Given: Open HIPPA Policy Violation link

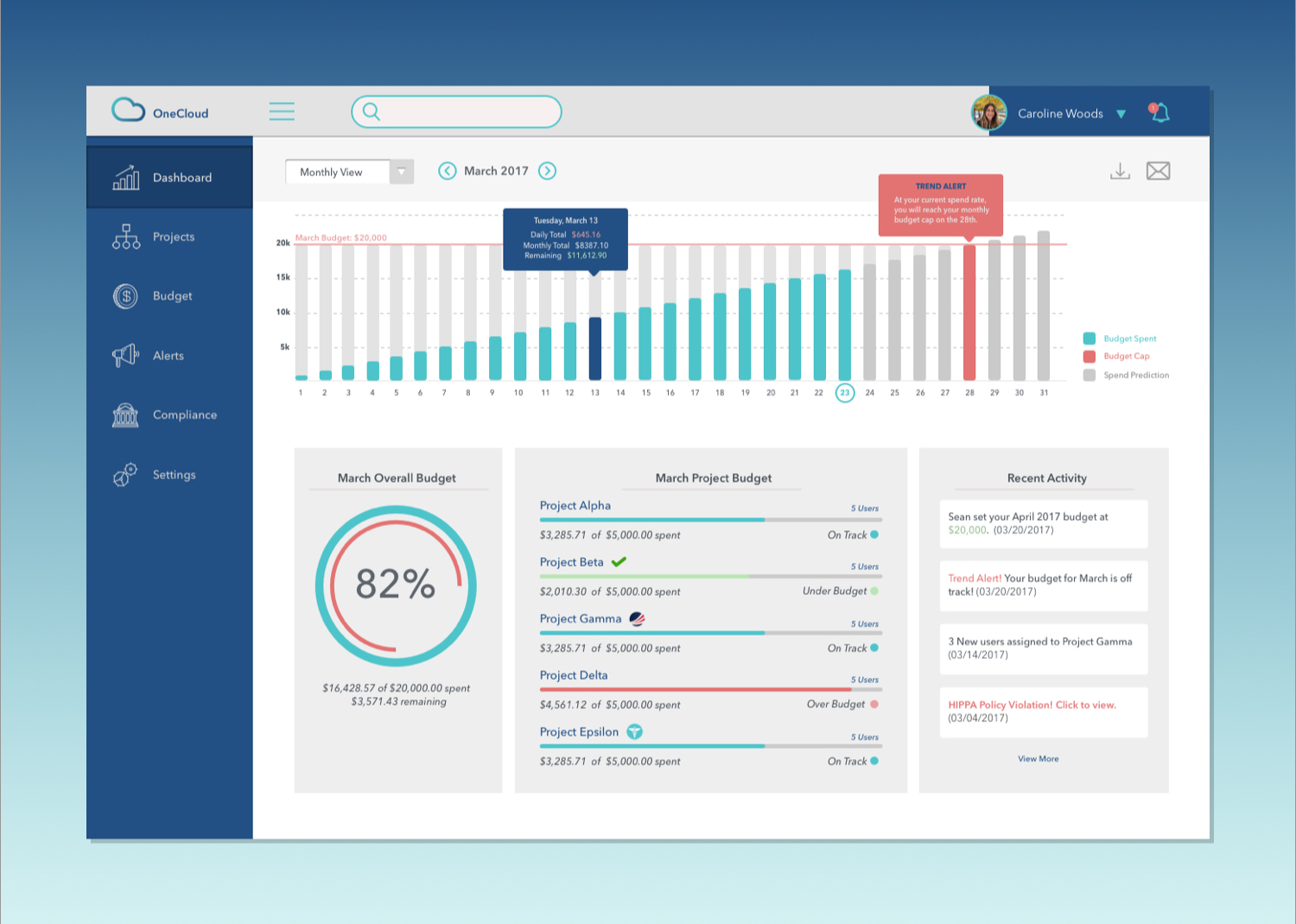Looking at the screenshot, I should click(1032, 706).
